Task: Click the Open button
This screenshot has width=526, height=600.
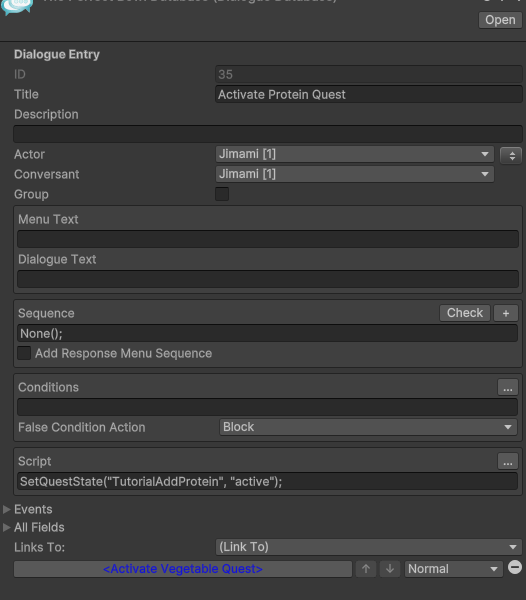Action: point(500,20)
